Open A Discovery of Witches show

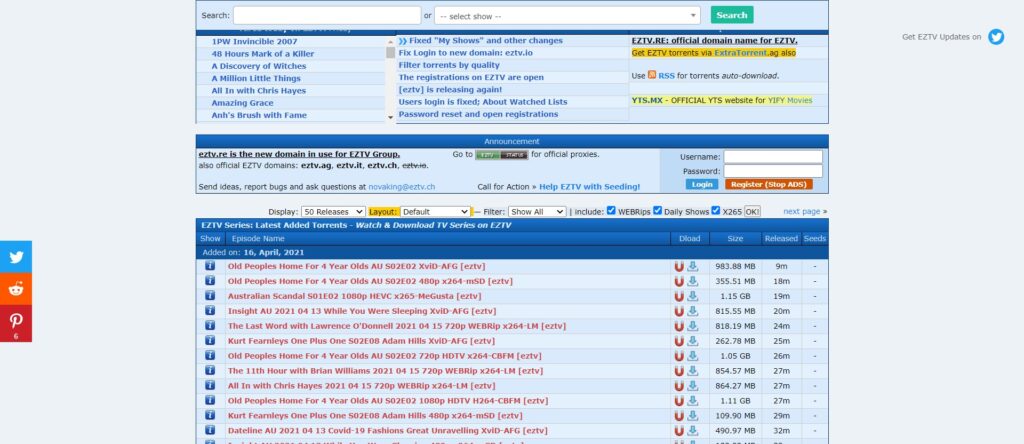[x=259, y=66]
